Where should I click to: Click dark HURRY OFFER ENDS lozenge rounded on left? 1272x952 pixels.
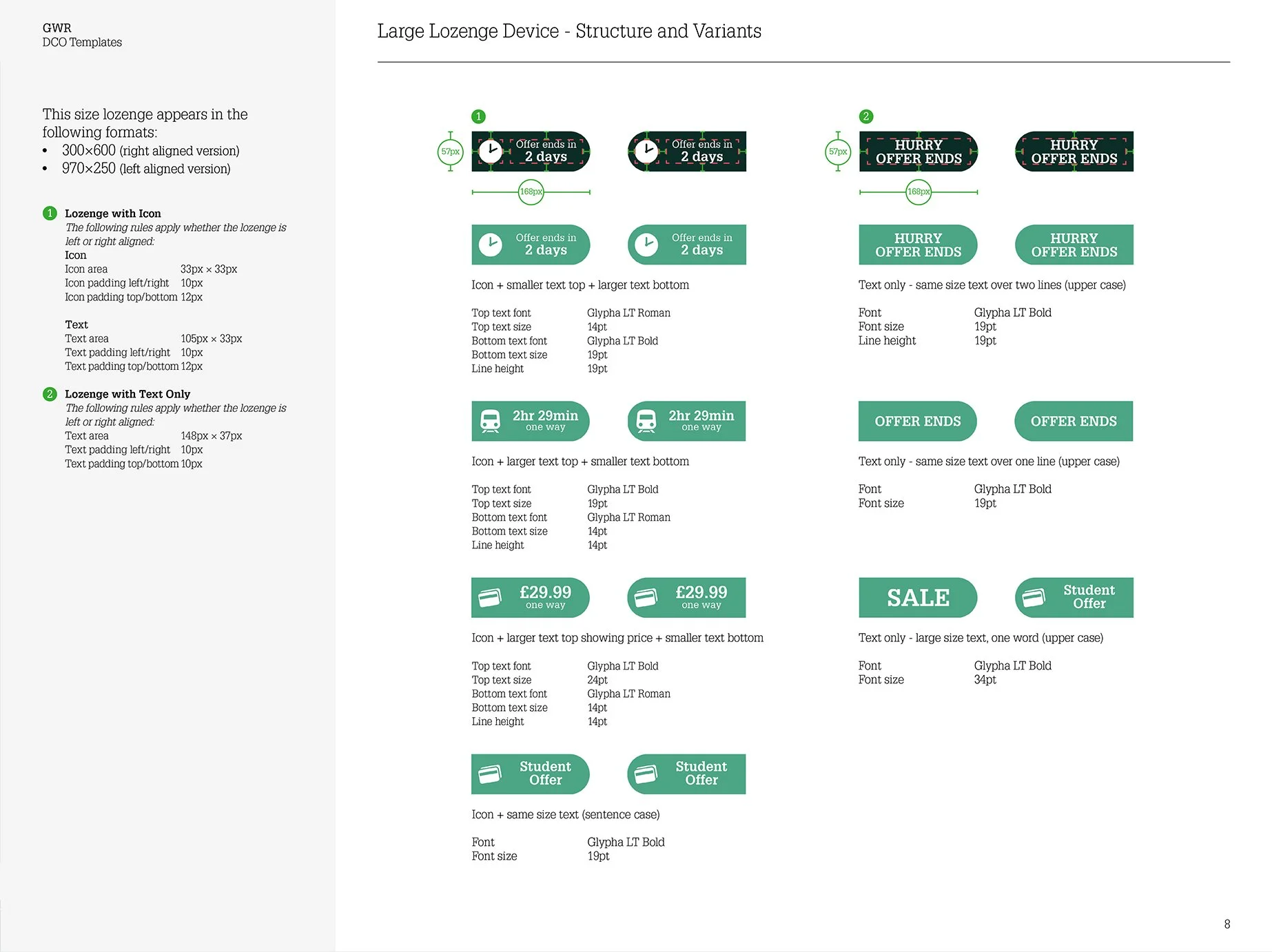point(1074,152)
